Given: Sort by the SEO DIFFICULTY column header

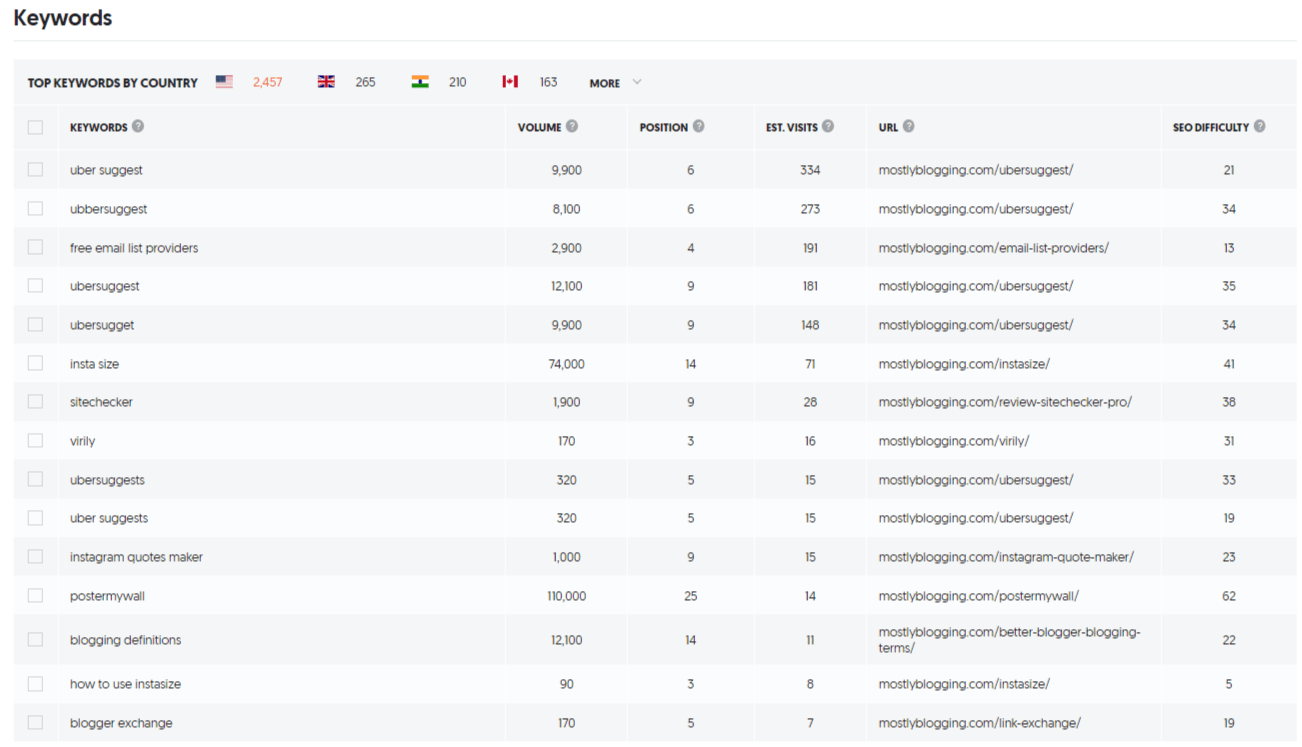Looking at the screenshot, I should (1211, 127).
